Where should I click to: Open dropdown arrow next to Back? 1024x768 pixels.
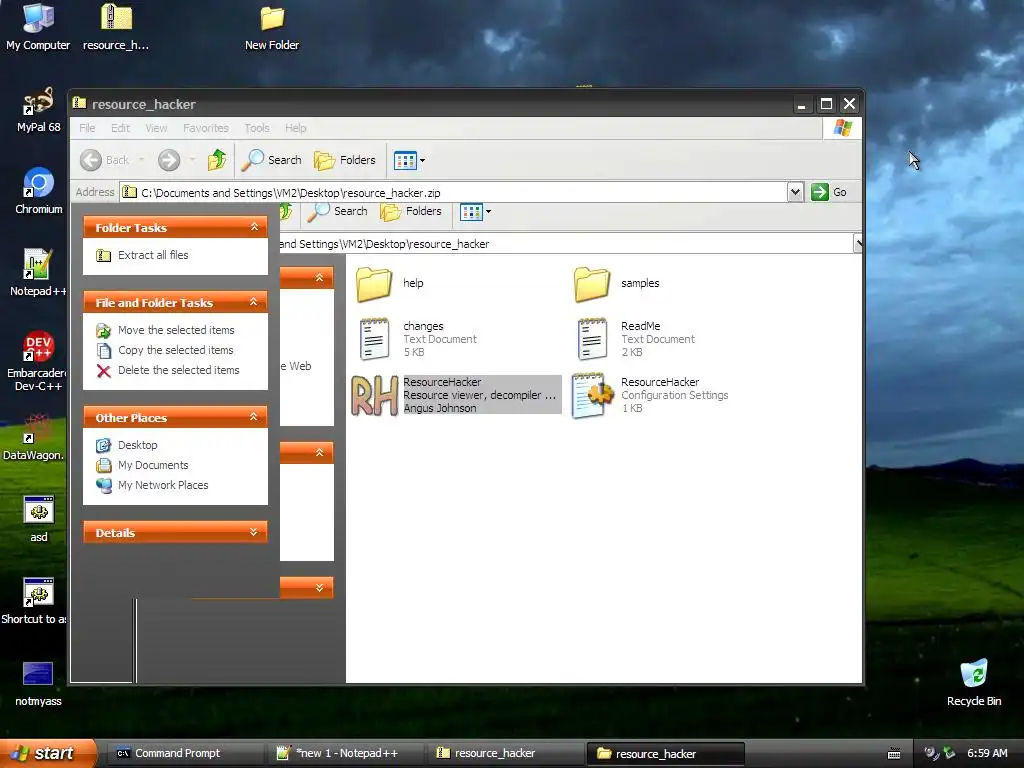pos(141,160)
